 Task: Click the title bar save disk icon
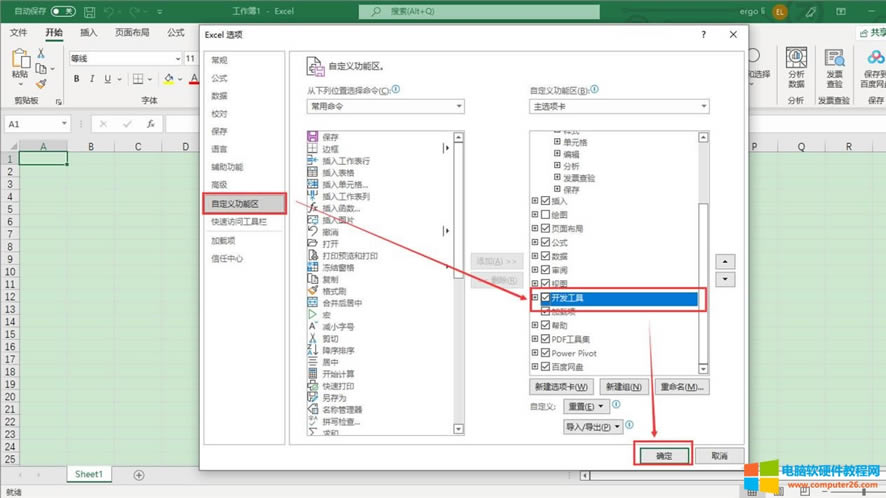(89, 11)
